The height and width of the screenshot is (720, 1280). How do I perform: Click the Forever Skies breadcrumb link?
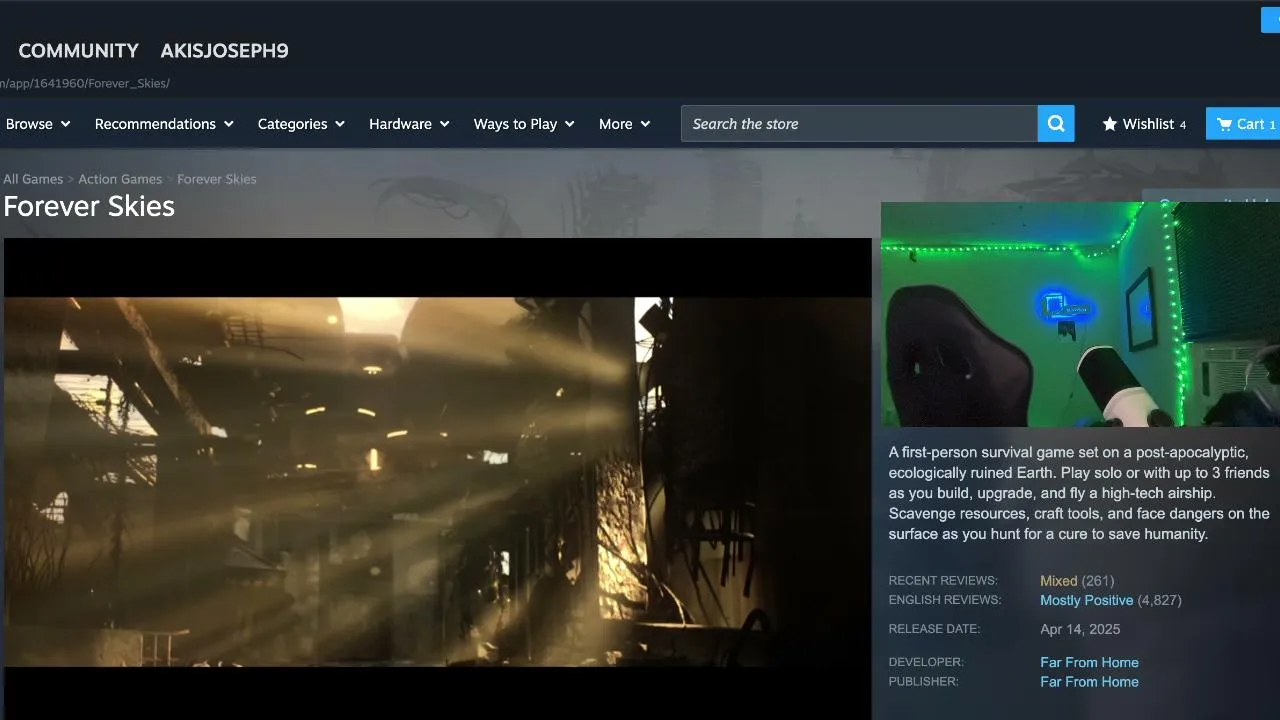tap(217, 179)
